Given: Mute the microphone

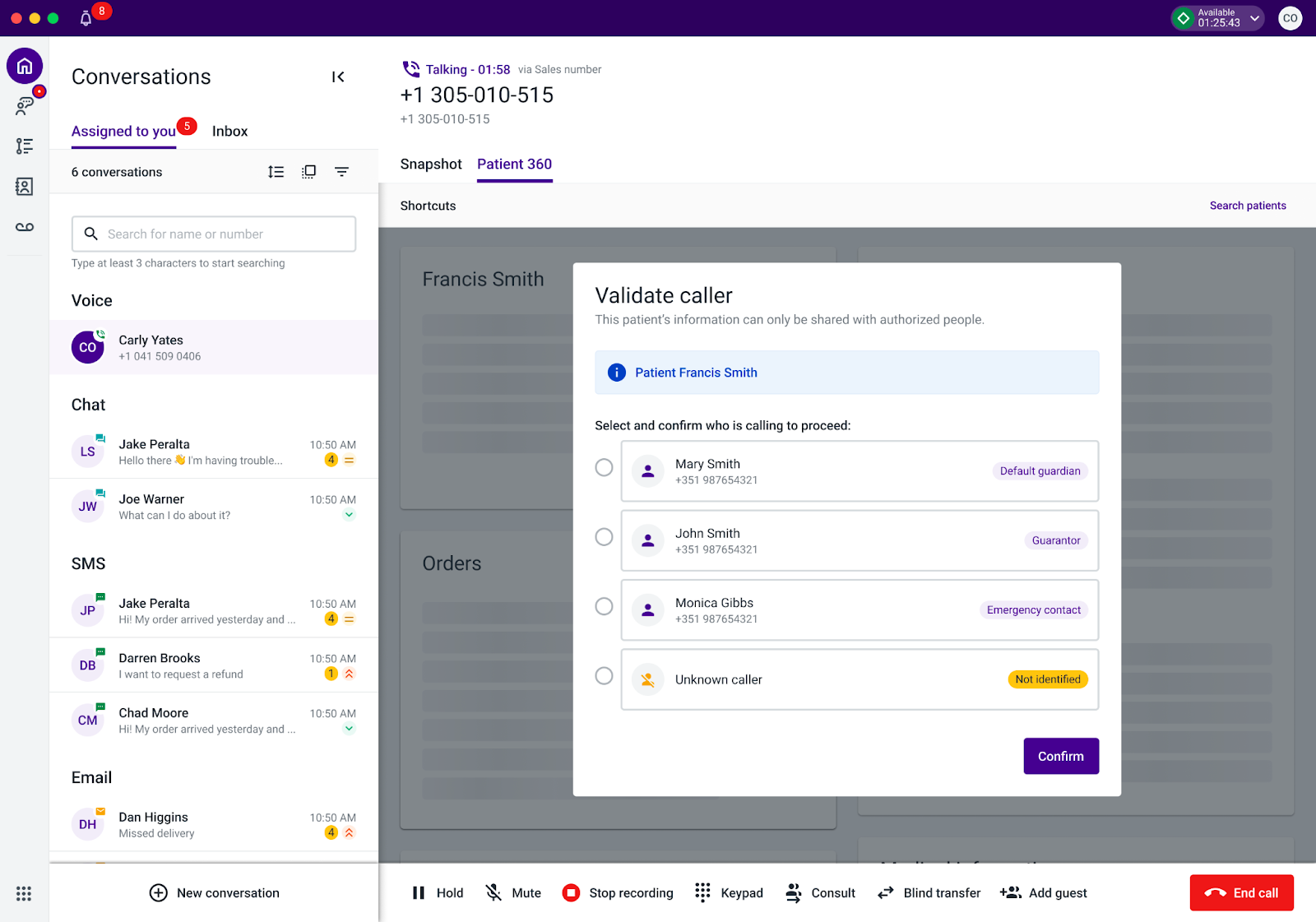Looking at the screenshot, I should (x=513, y=893).
